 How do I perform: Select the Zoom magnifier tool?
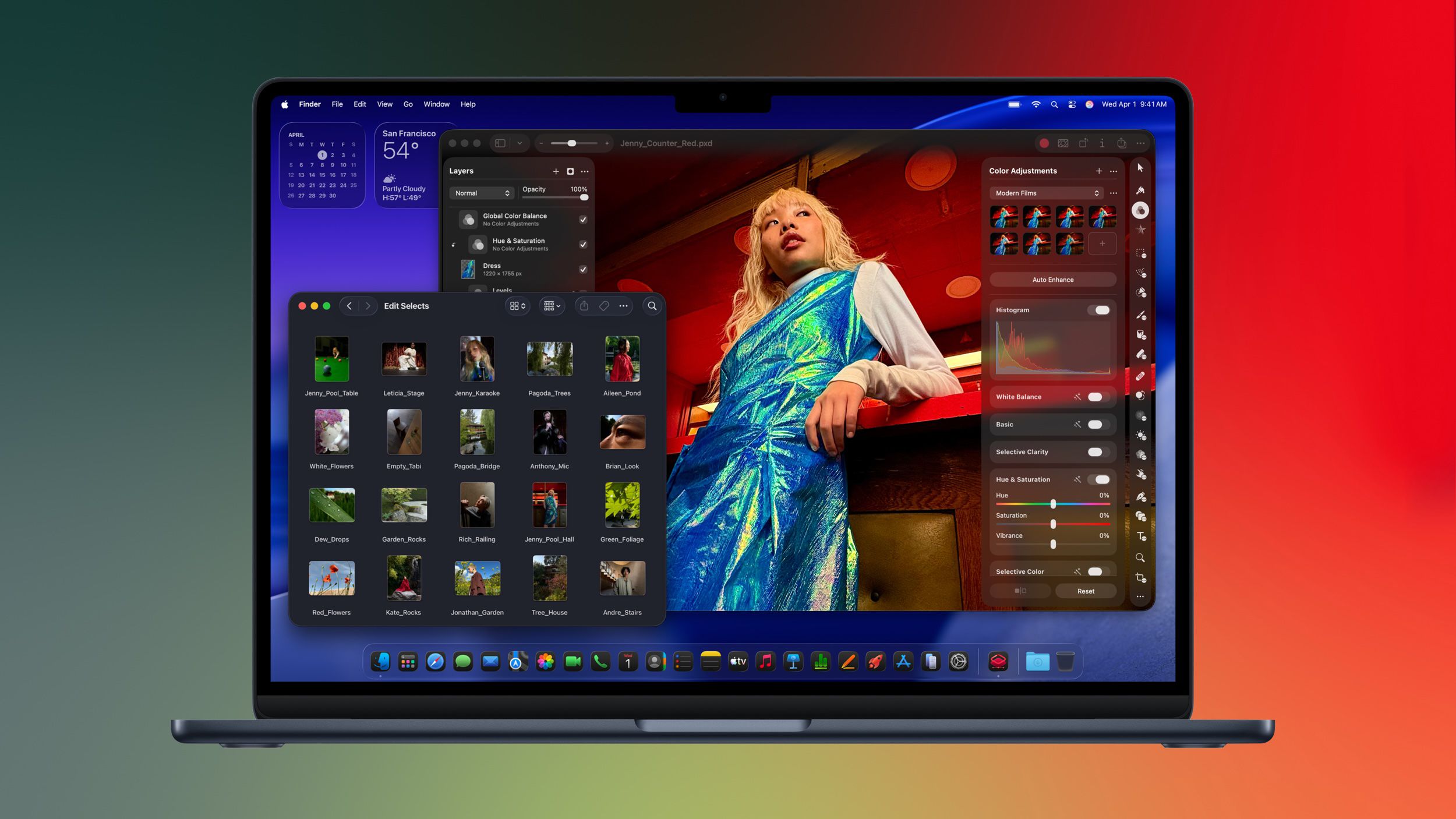[1140, 557]
